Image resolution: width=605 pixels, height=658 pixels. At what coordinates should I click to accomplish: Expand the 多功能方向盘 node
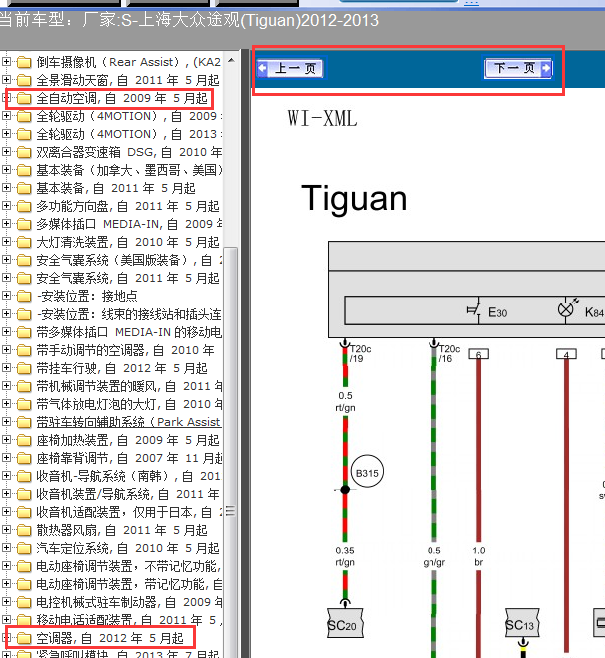pos(6,206)
